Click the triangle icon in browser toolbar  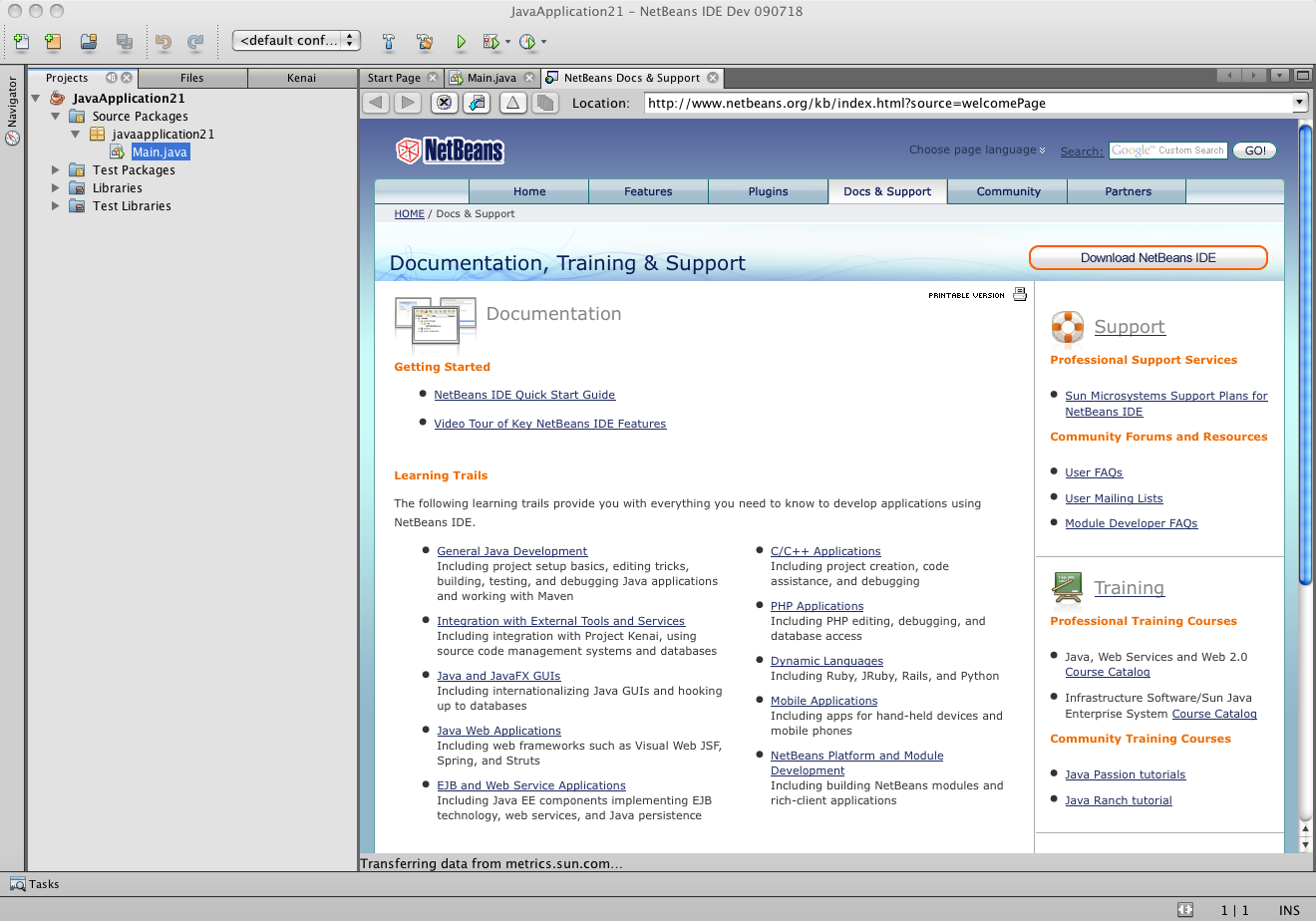[x=512, y=103]
